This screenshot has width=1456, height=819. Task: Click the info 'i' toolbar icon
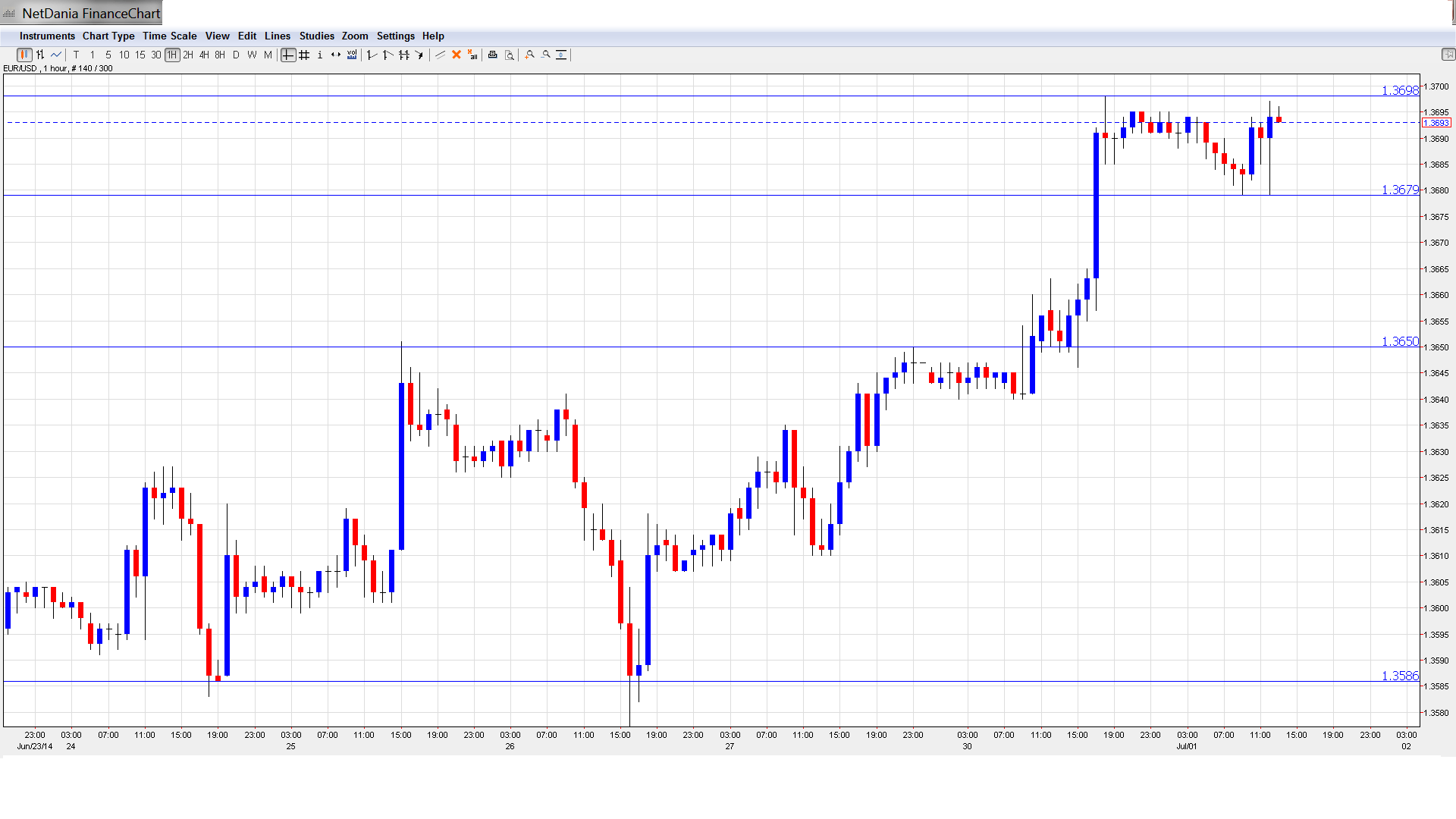pos(320,55)
